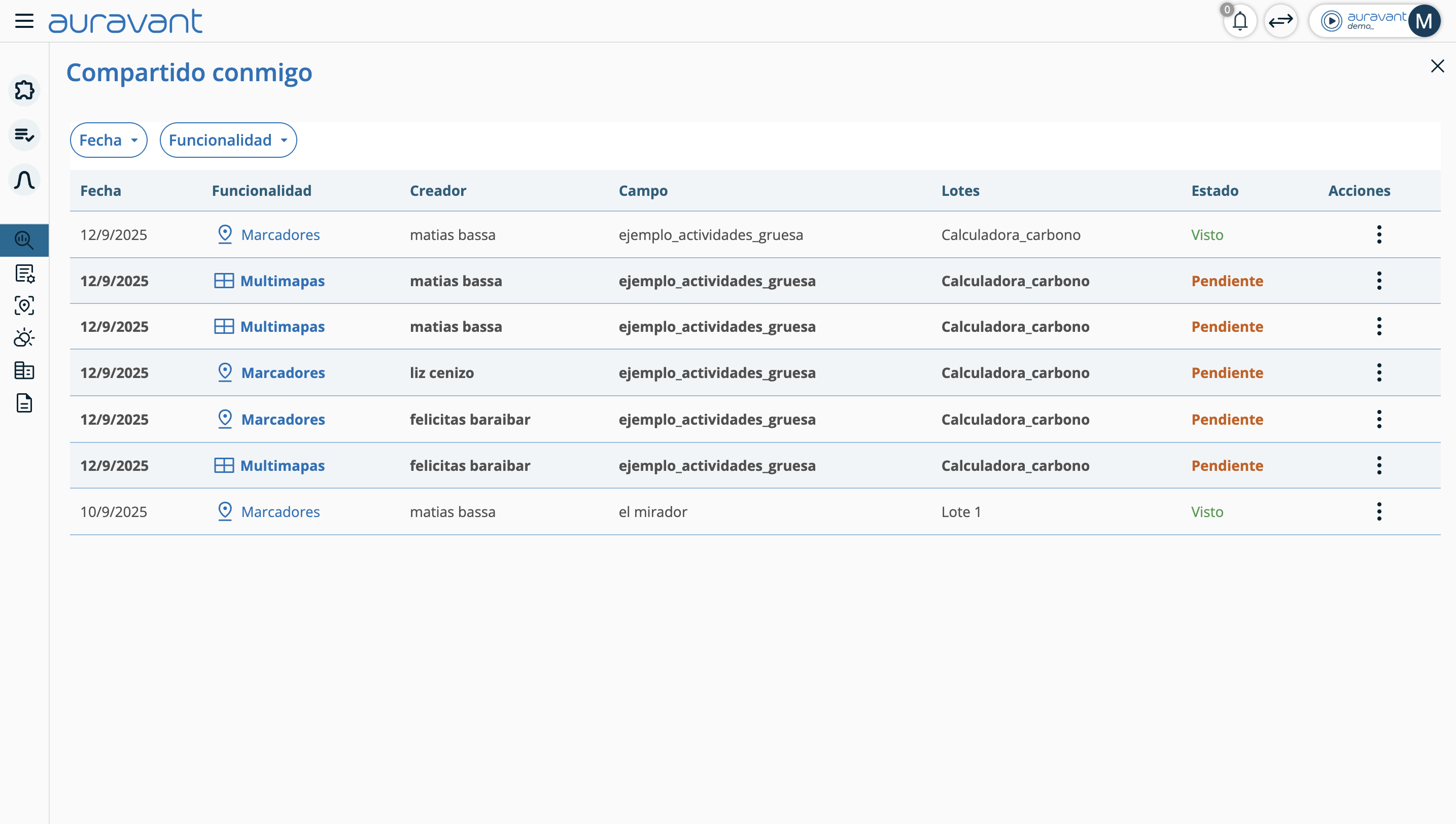Open actions menu for el mirador row
Image resolution: width=1456 pixels, height=824 pixels.
[x=1378, y=511]
